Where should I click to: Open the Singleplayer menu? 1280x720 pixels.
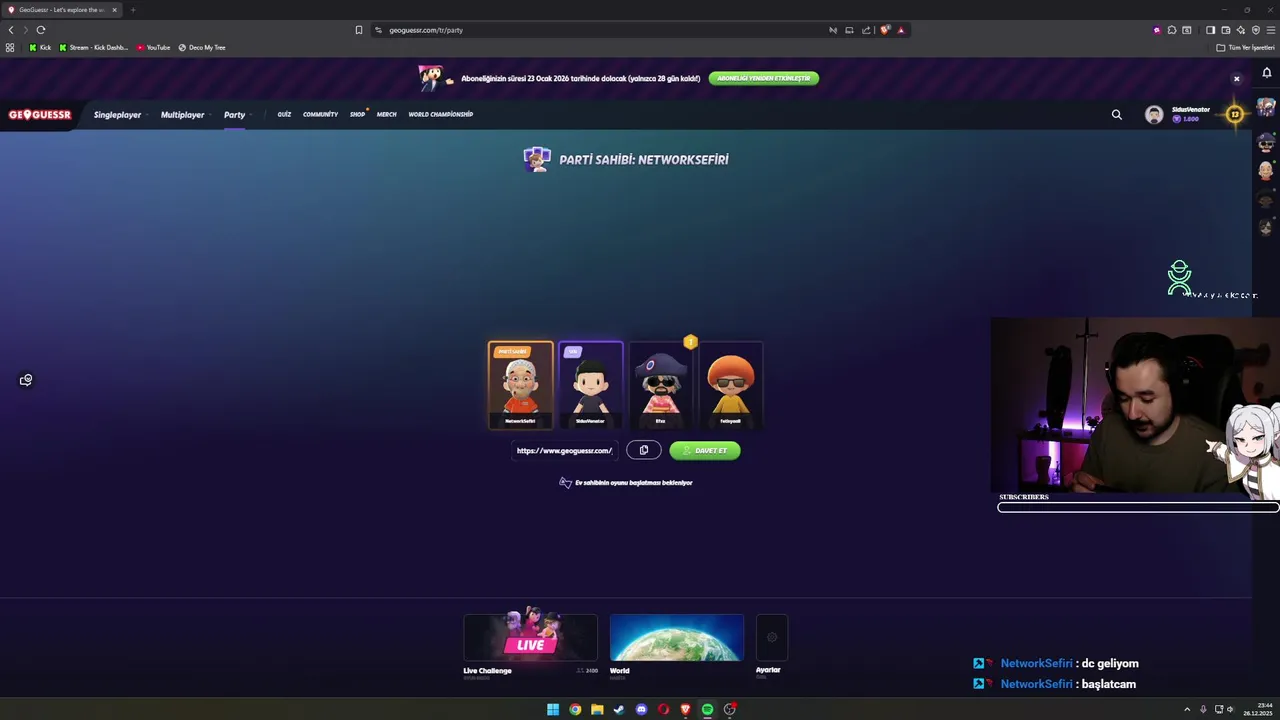tap(118, 114)
